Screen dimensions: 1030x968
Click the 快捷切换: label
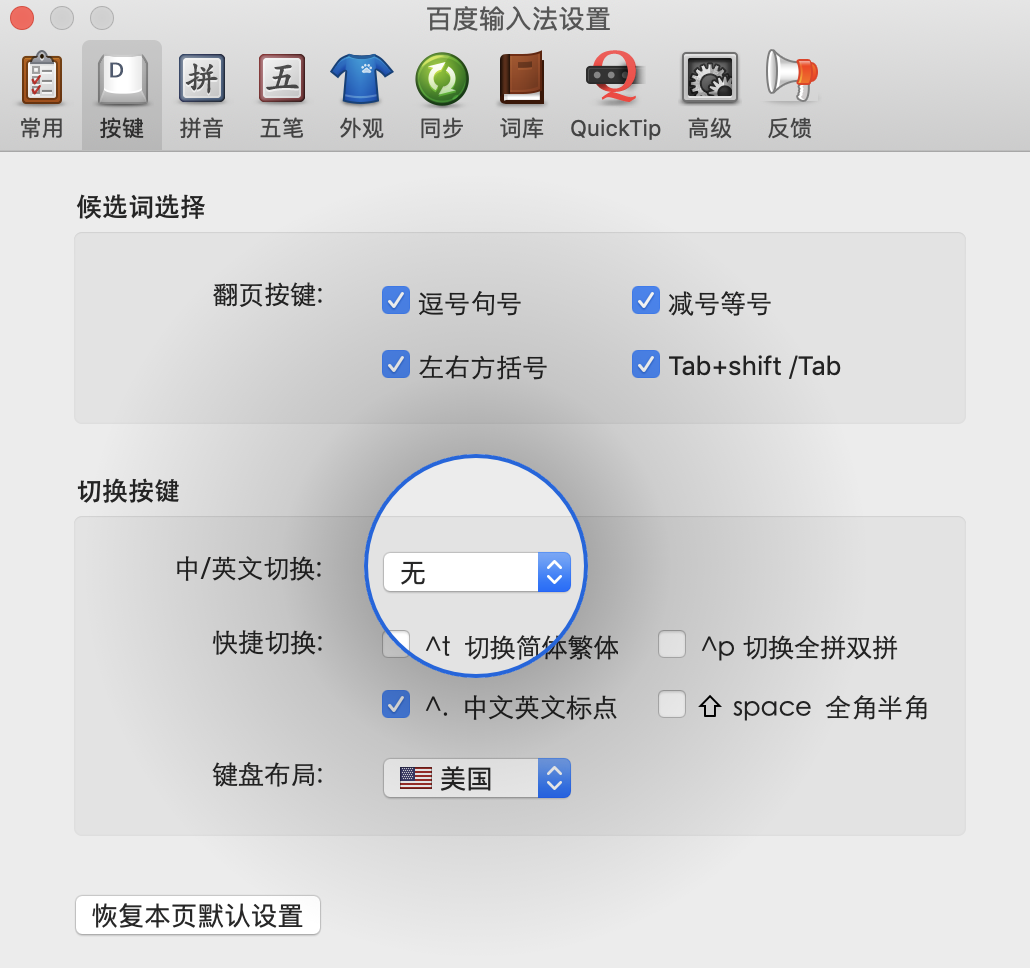(x=268, y=643)
